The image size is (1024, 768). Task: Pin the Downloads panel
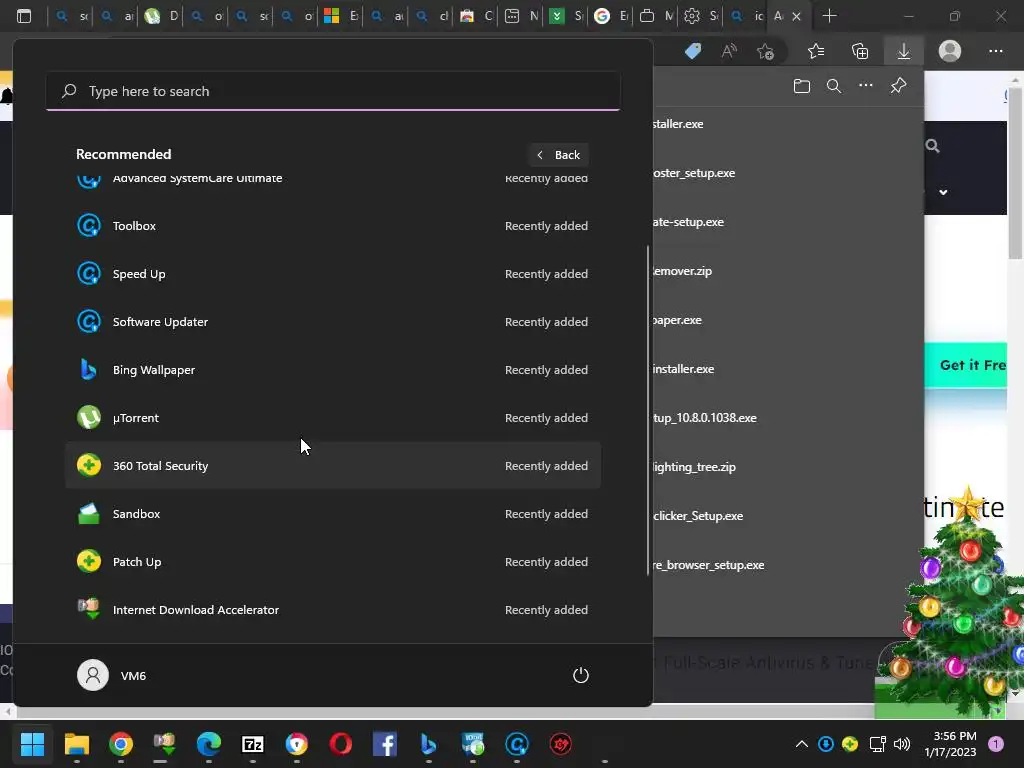[x=899, y=86]
